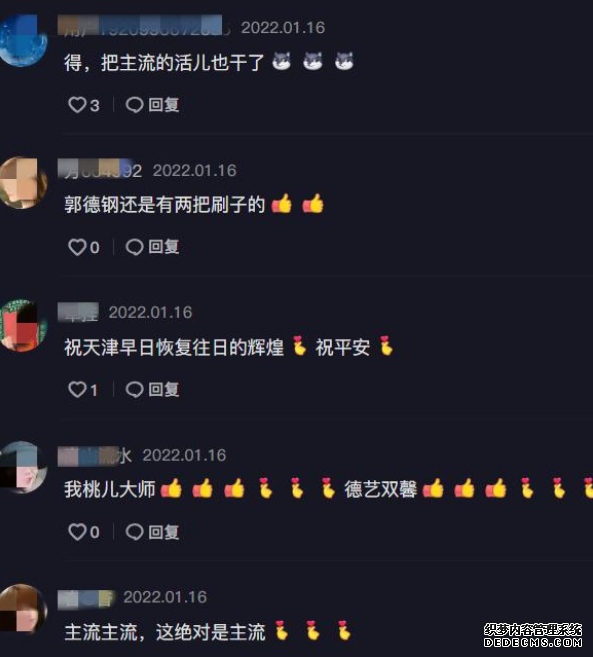Open avatar beside 我桃儿大师 comment
This screenshot has width=593, height=657.
click(23, 467)
